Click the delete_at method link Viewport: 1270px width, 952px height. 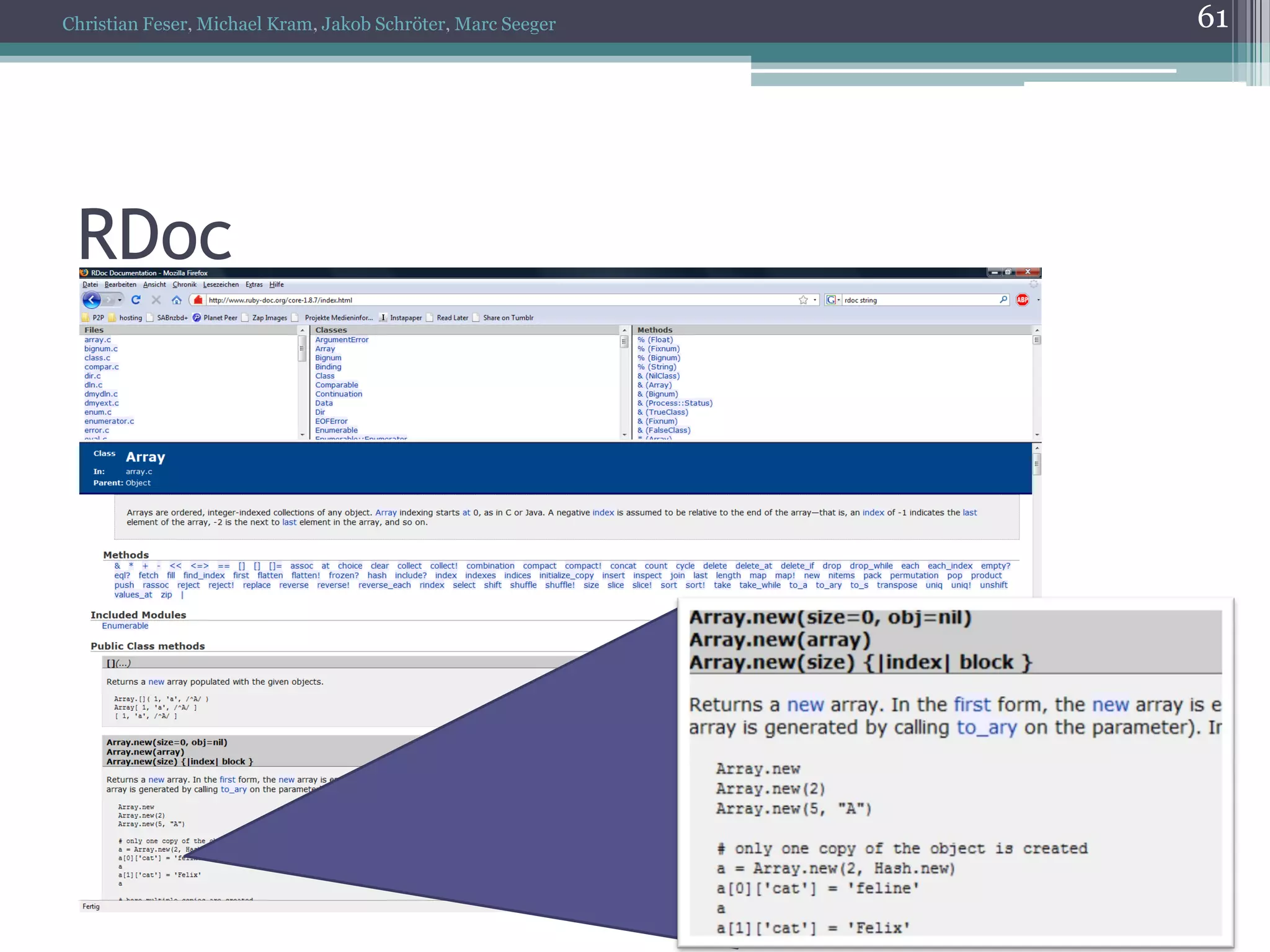753,566
